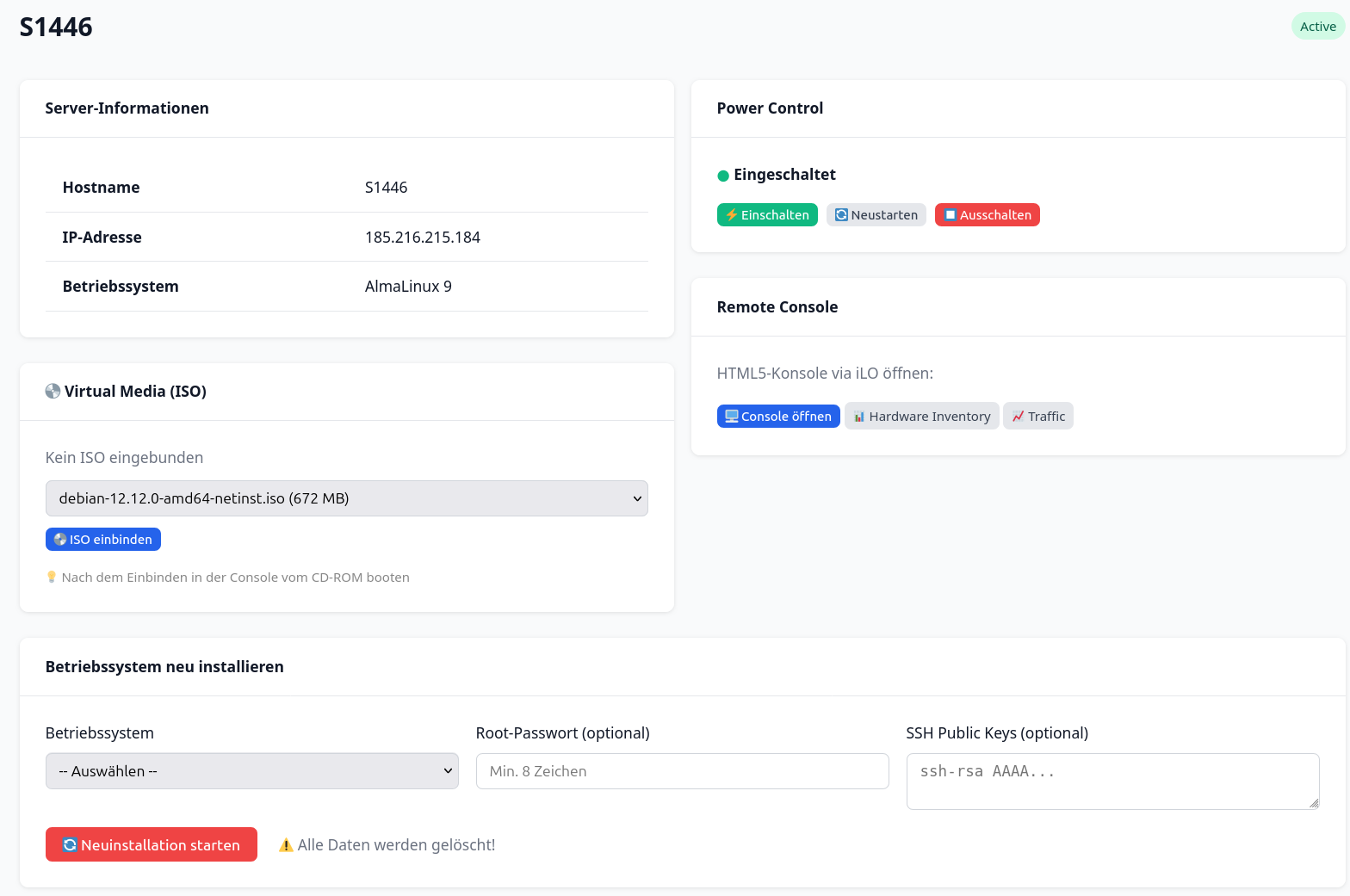Open the Traffic statistics

coord(1046,417)
